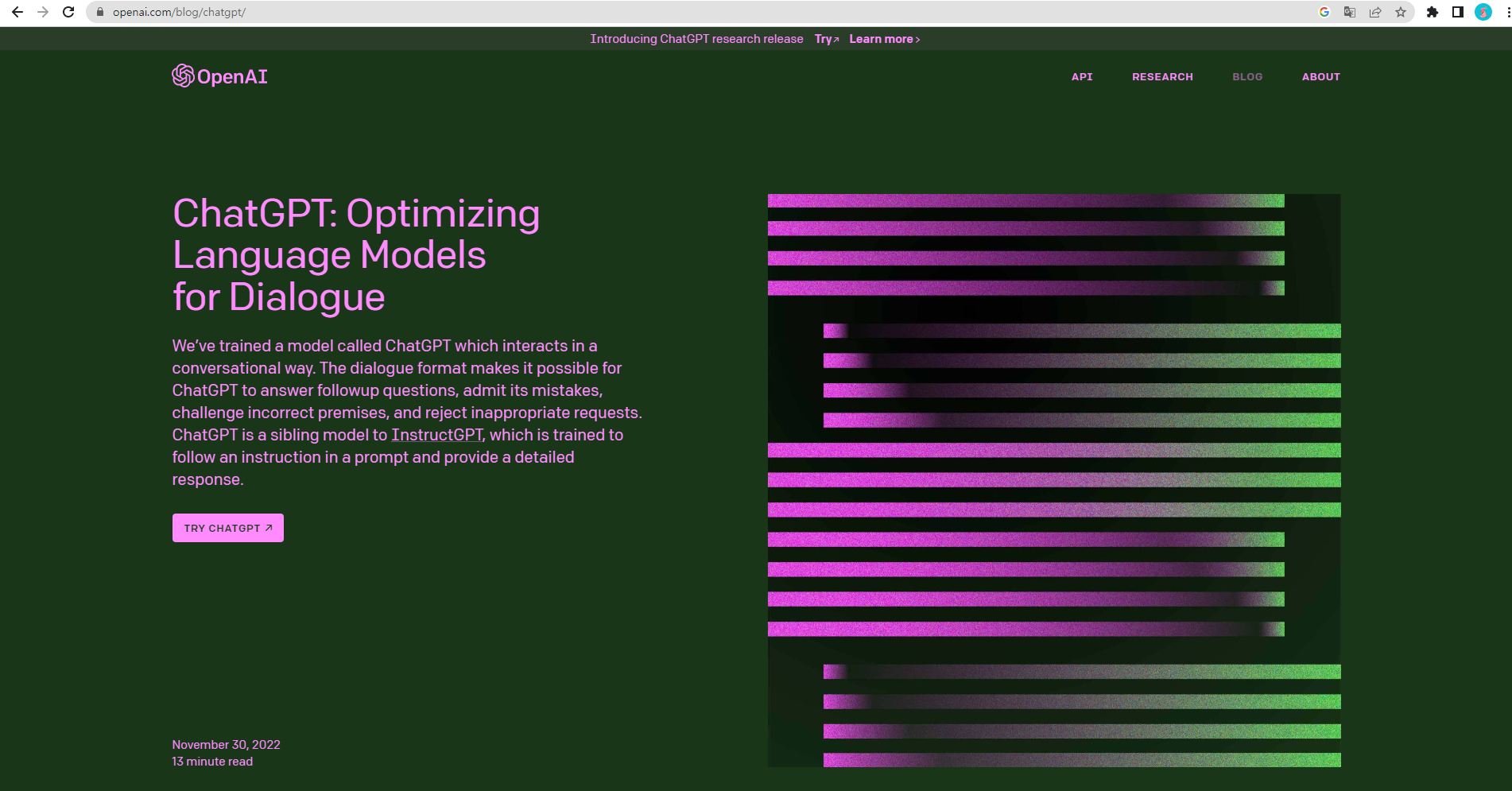Click the 'November 30, 2022' date text
The height and width of the screenshot is (791, 1512).
227,745
